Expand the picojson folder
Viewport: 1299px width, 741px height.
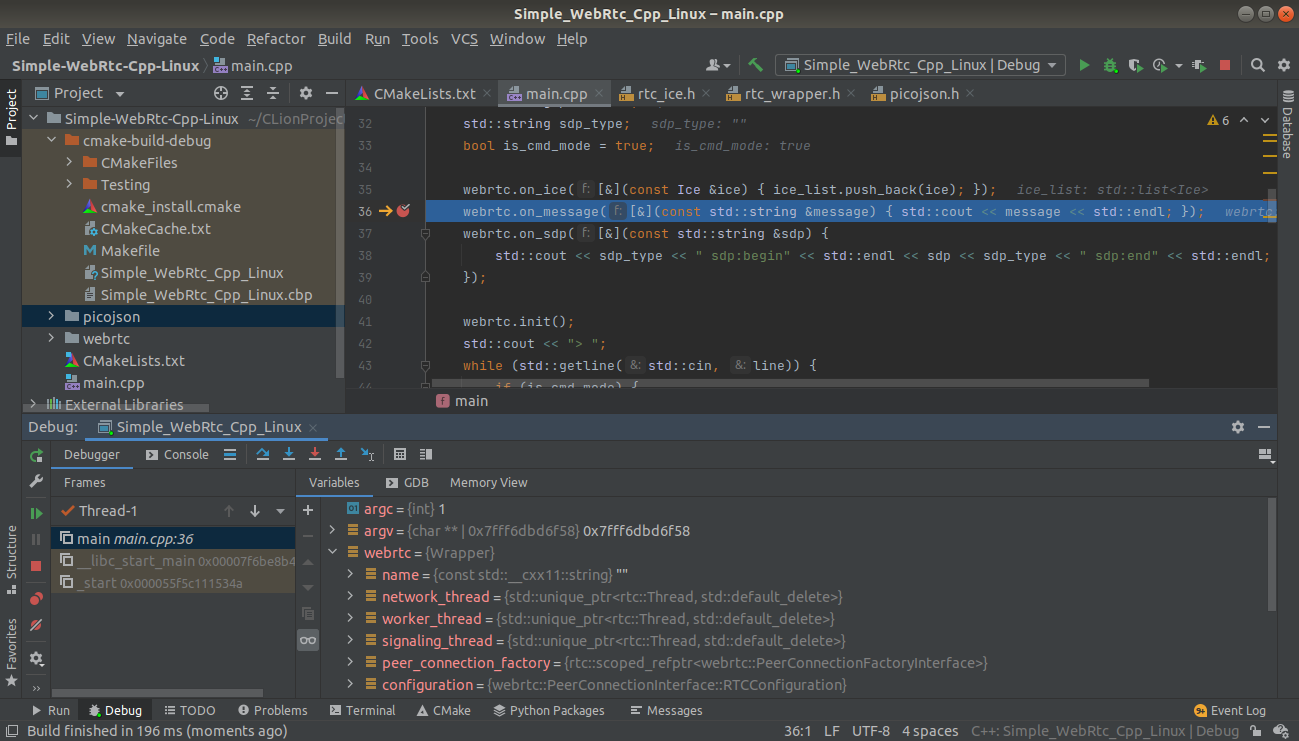(51, 317)
